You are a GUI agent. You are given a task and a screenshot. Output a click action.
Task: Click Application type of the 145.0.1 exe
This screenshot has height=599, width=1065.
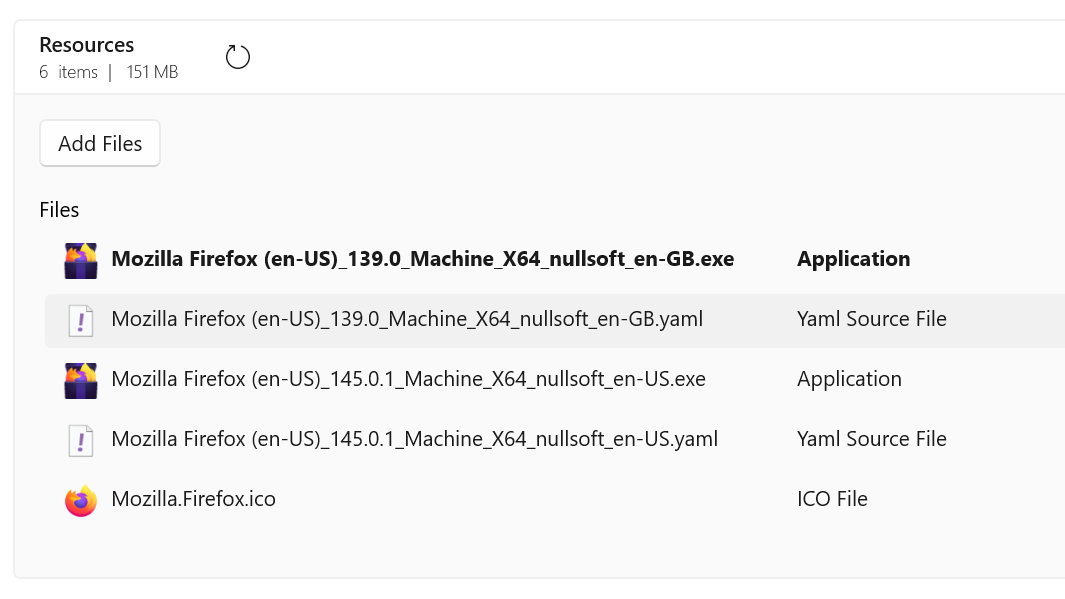click(849, 379)
